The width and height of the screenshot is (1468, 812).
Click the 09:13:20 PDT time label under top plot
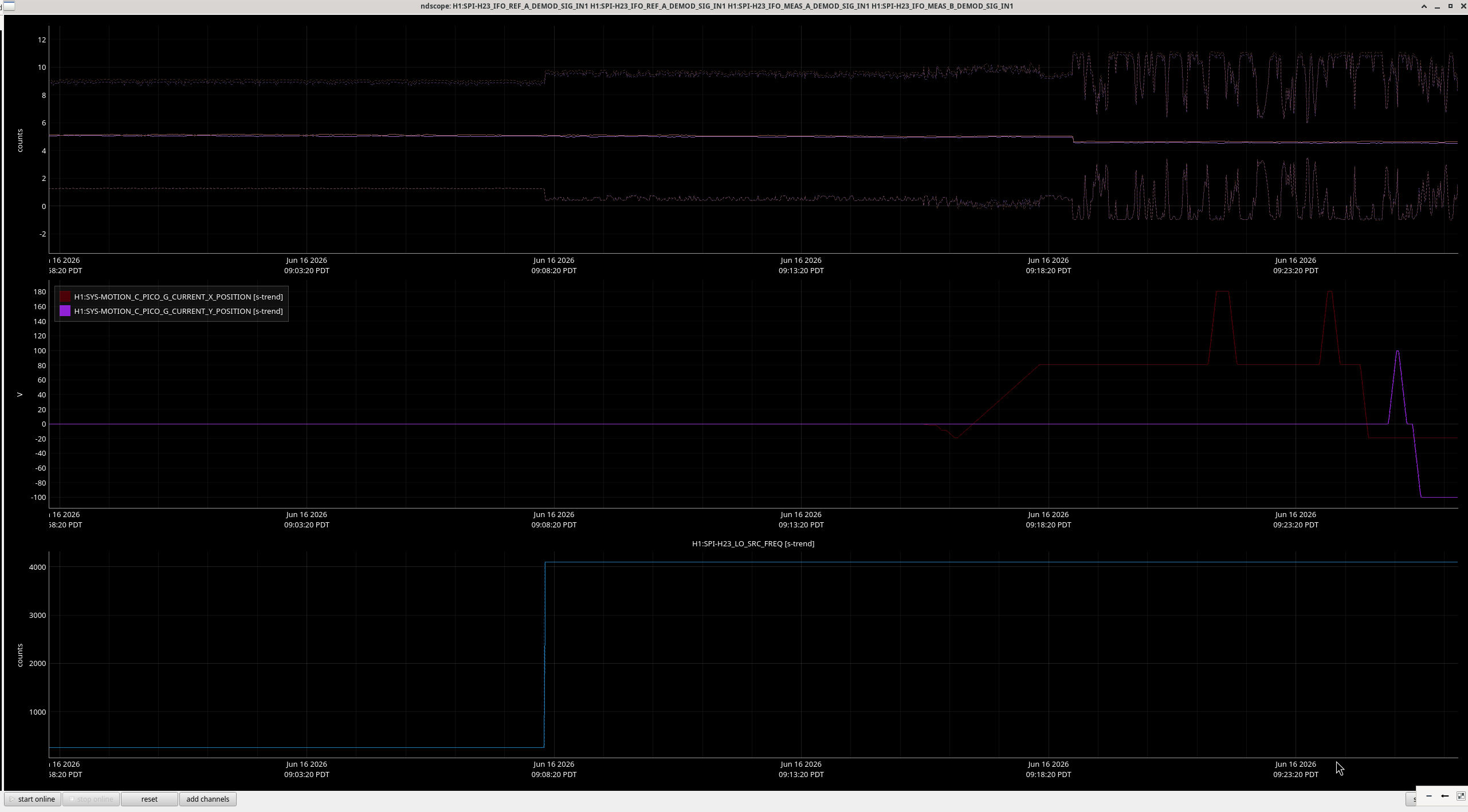tap(801, 270)
